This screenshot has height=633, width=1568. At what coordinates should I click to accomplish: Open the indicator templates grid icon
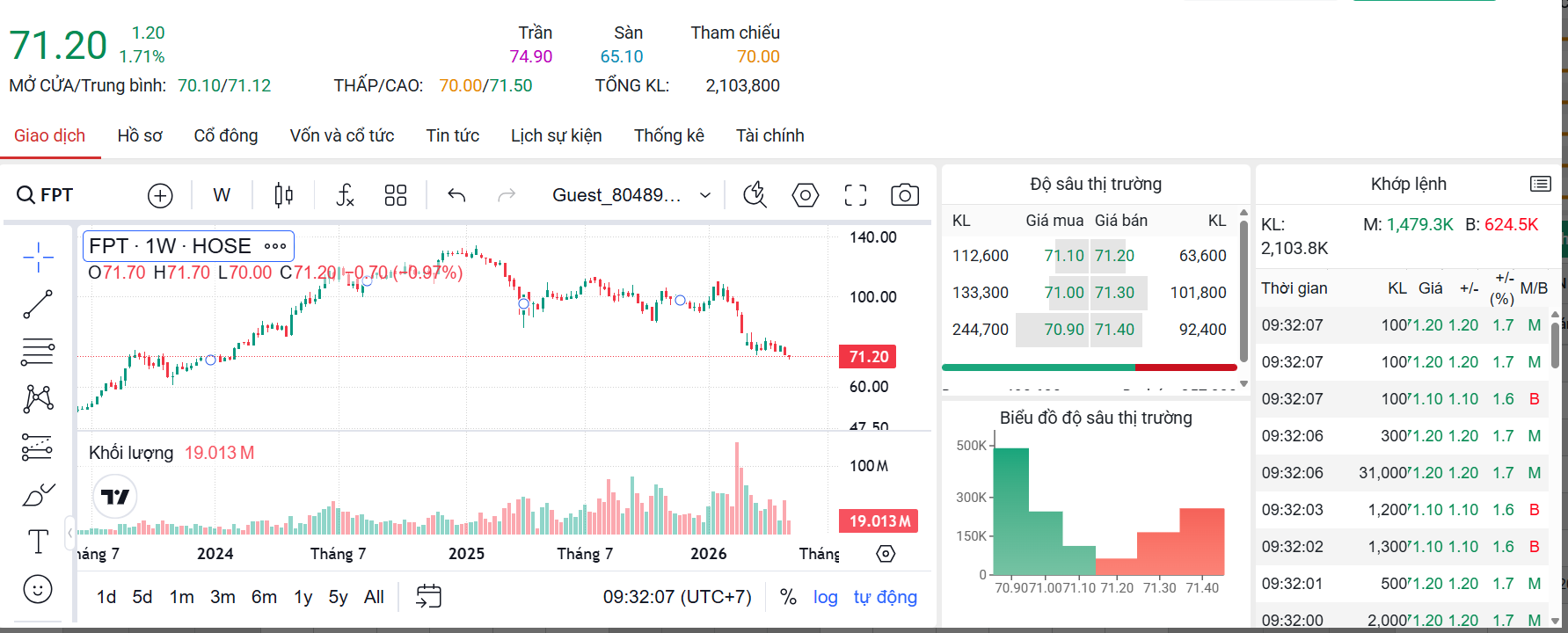(396, 195)
